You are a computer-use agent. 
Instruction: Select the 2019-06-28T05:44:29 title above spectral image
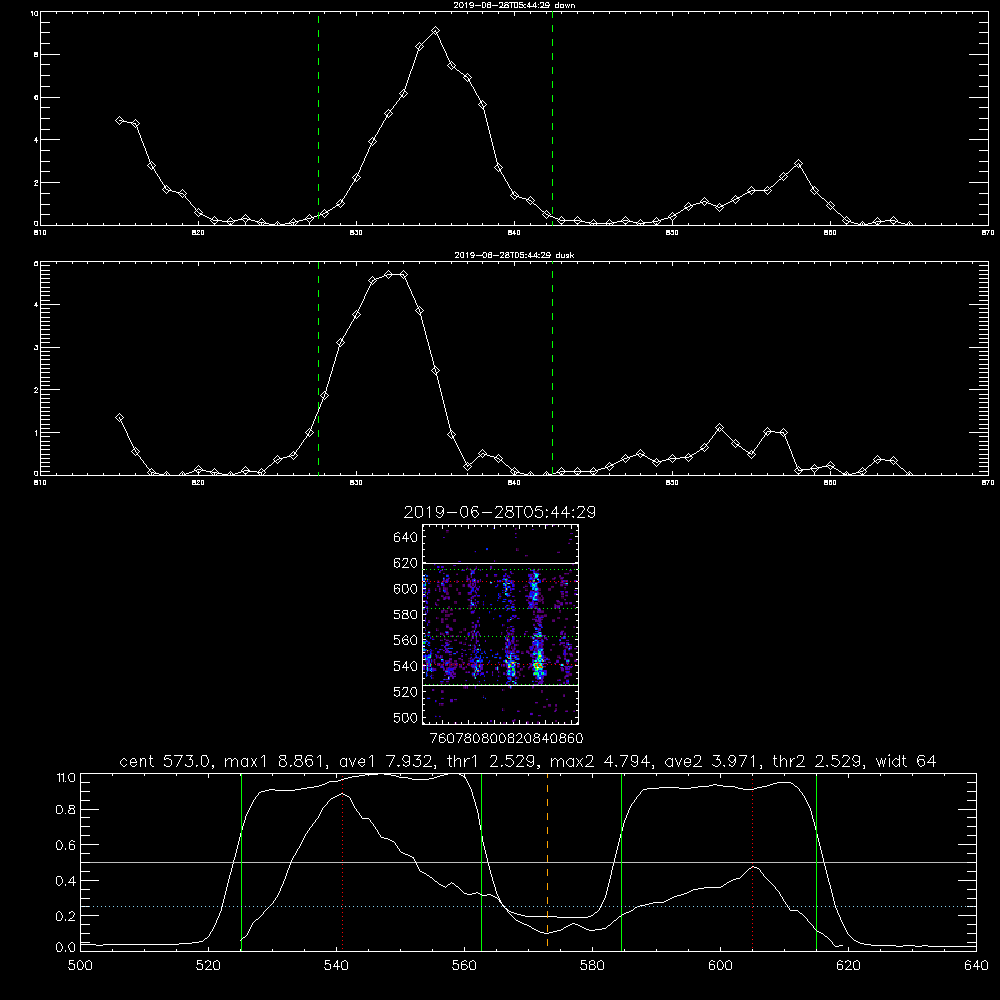point(499,512)
